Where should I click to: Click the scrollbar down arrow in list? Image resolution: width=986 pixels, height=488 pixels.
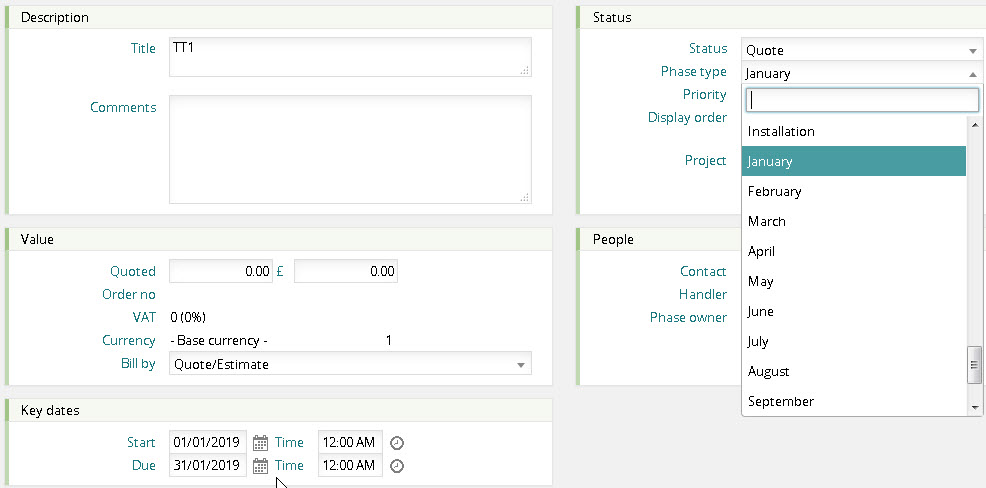tap(975, 408)
